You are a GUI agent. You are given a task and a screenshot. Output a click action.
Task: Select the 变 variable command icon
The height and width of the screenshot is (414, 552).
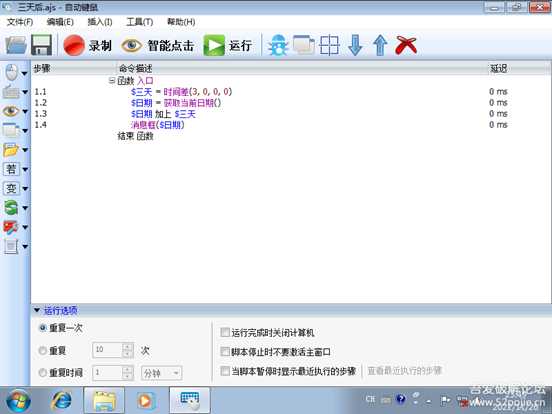click(x=11, y=188)
